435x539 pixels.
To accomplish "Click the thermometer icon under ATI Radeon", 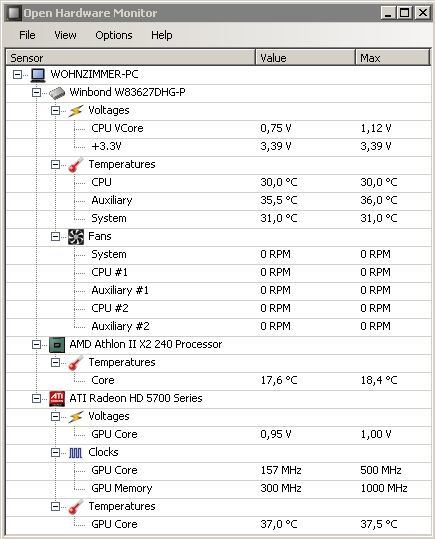I will coord(76,507).
